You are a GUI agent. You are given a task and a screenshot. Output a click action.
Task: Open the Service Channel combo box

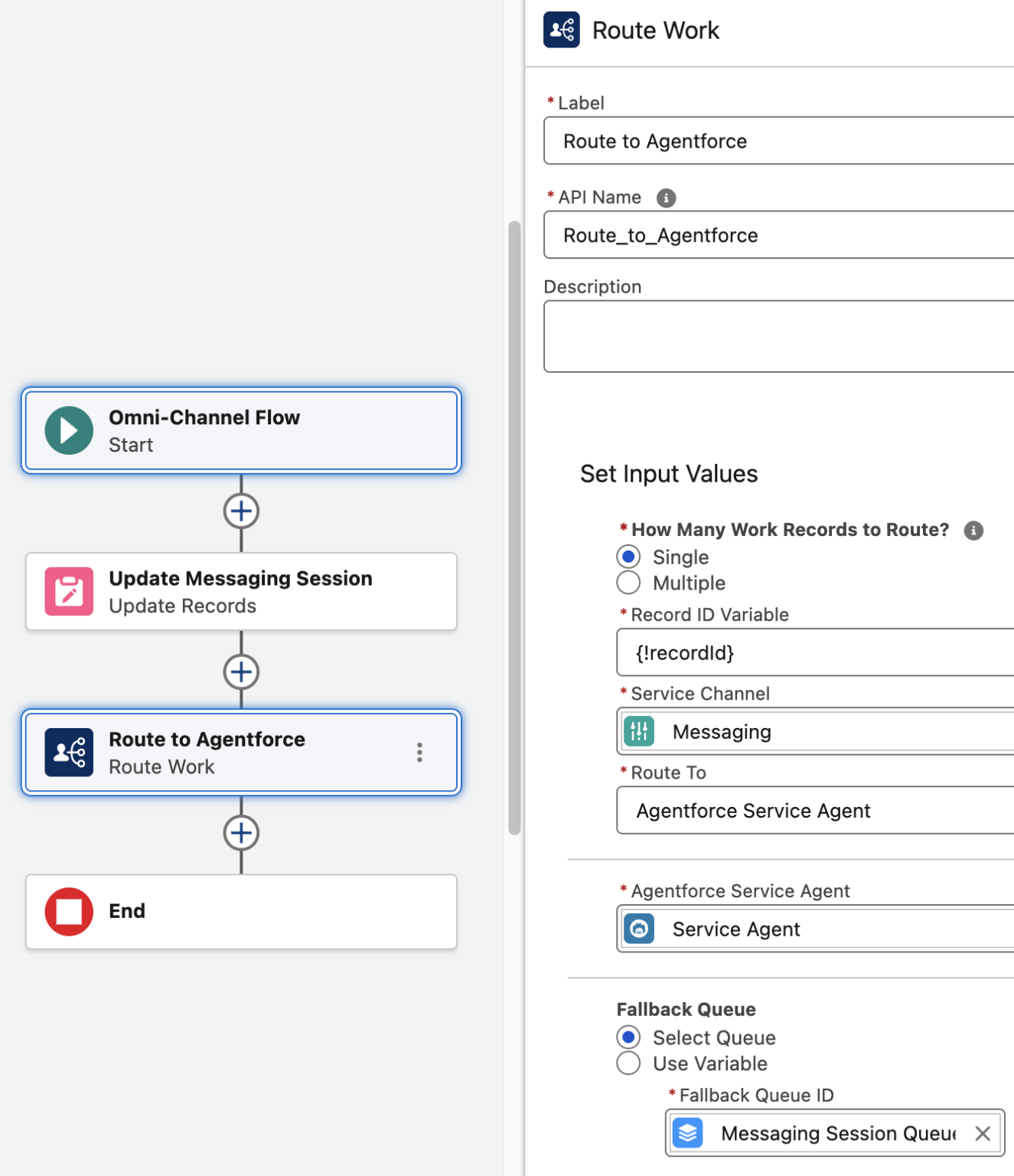816,731
